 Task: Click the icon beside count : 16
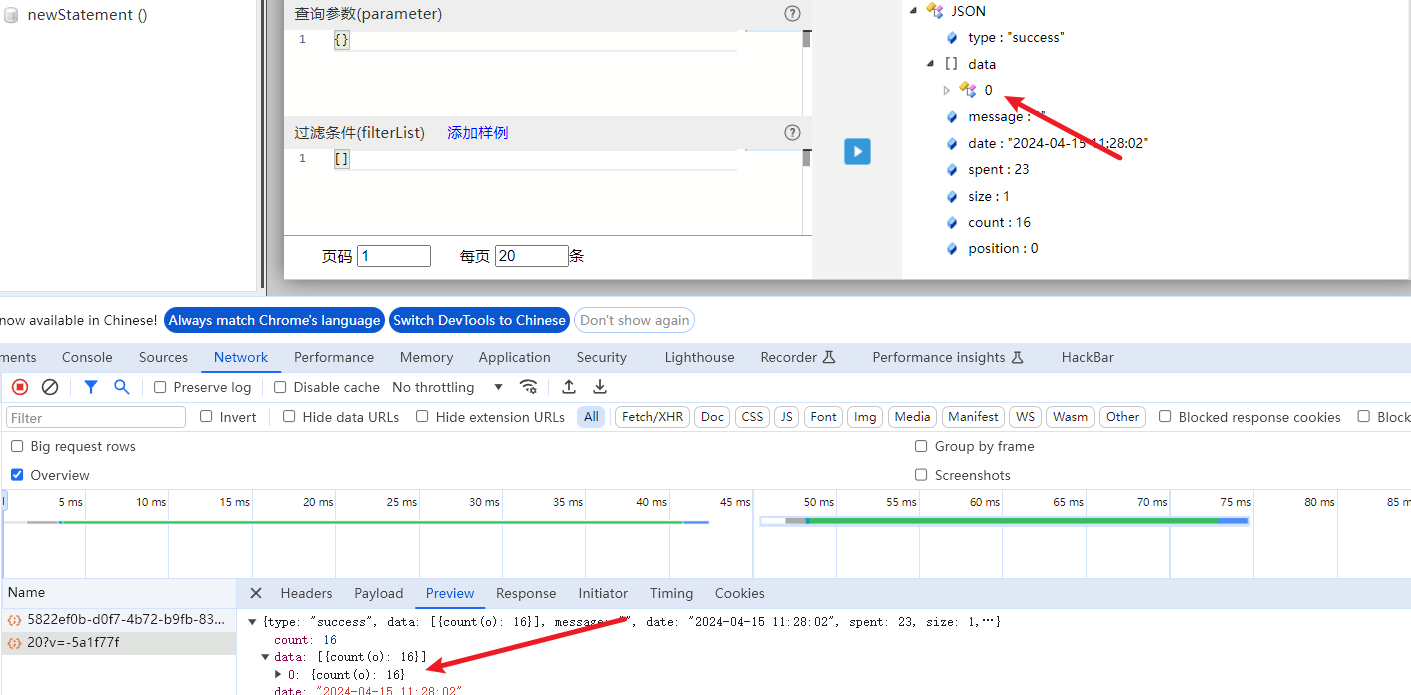pos(953,222)
